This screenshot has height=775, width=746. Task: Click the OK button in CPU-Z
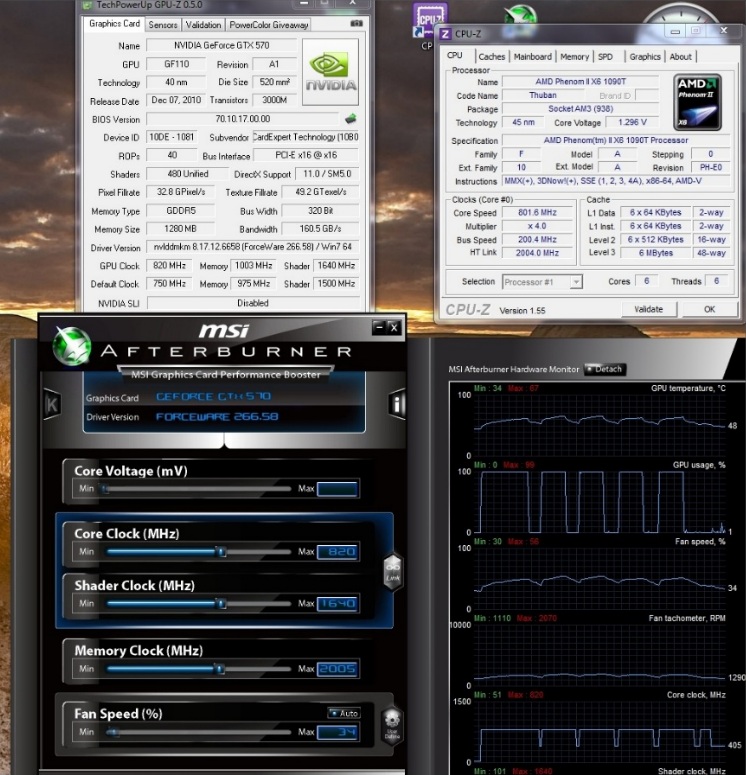coord(709,309)
